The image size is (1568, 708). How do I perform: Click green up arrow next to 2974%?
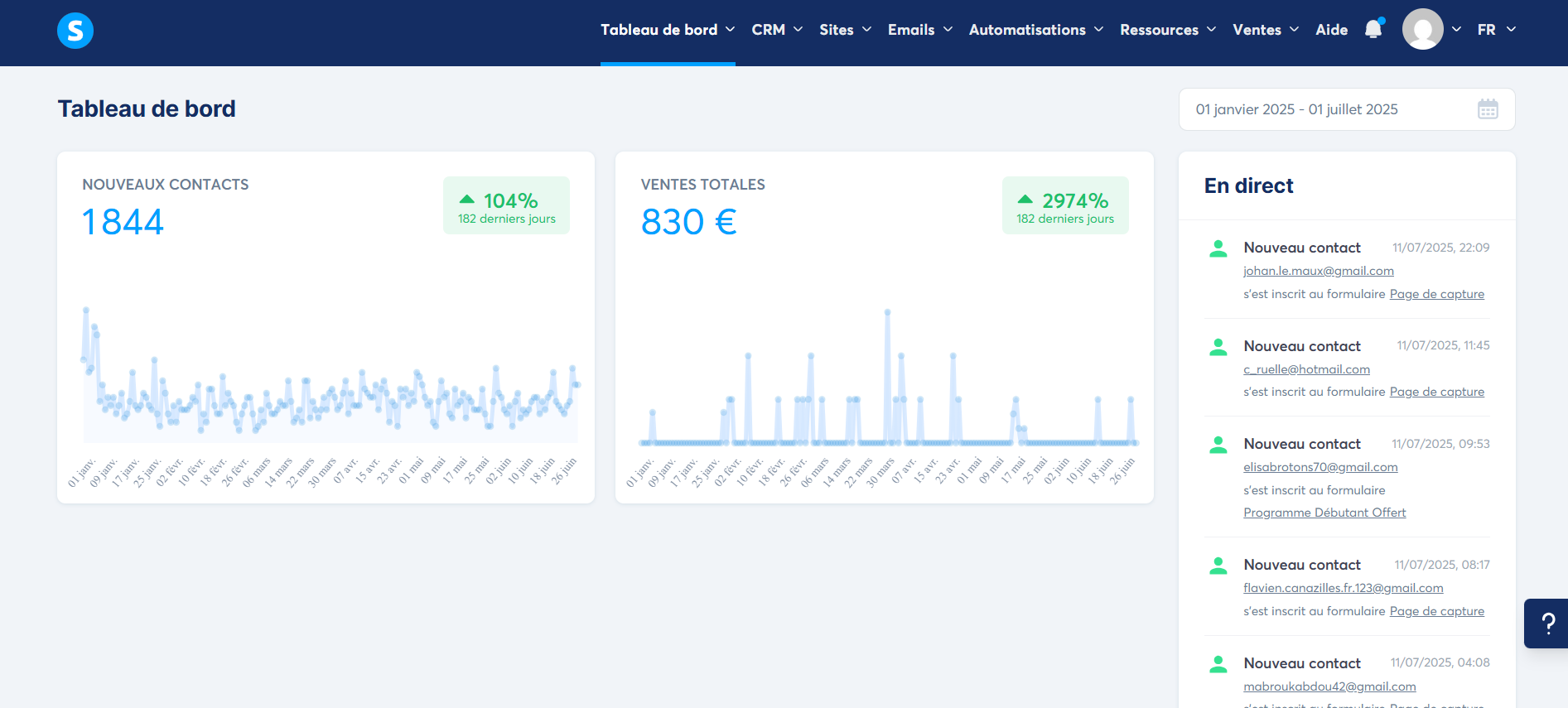point(1025,200)
